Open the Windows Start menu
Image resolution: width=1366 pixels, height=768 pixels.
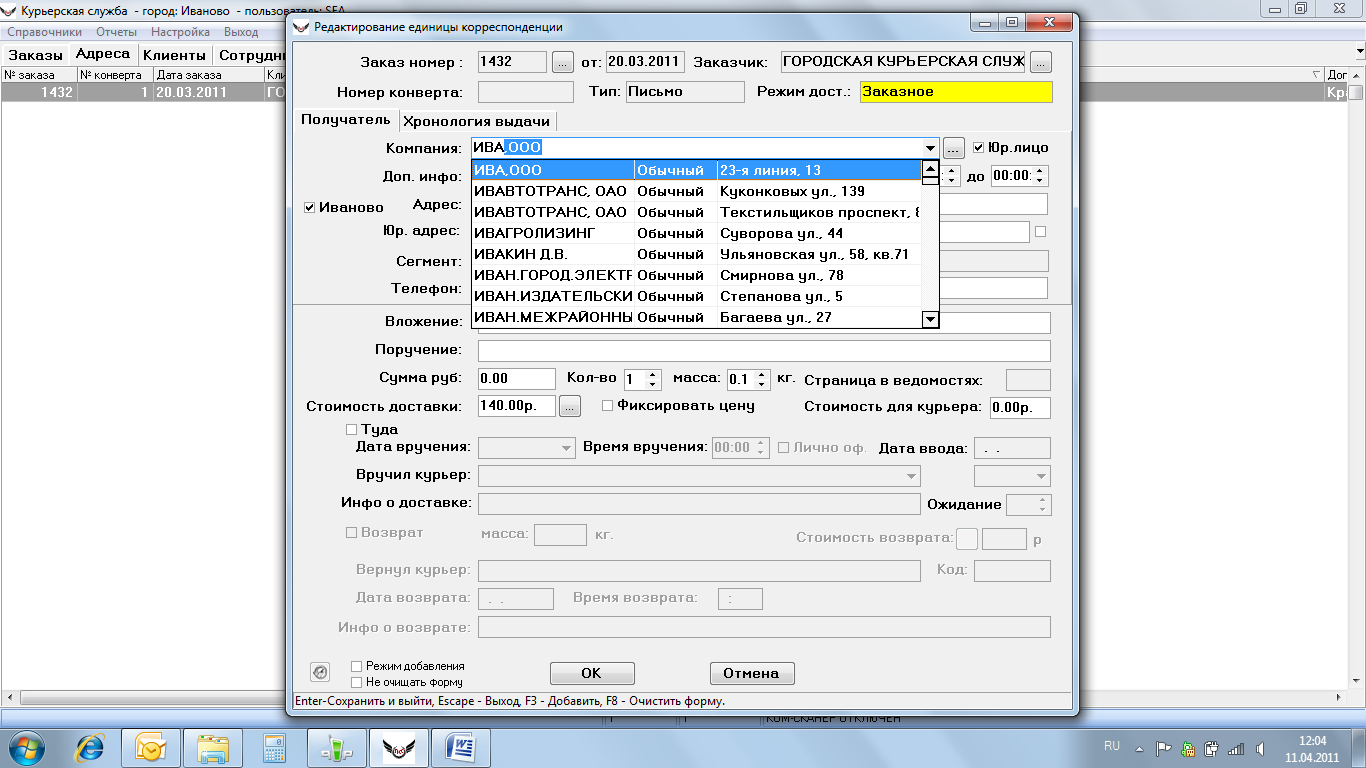click(x=27, y=746)
